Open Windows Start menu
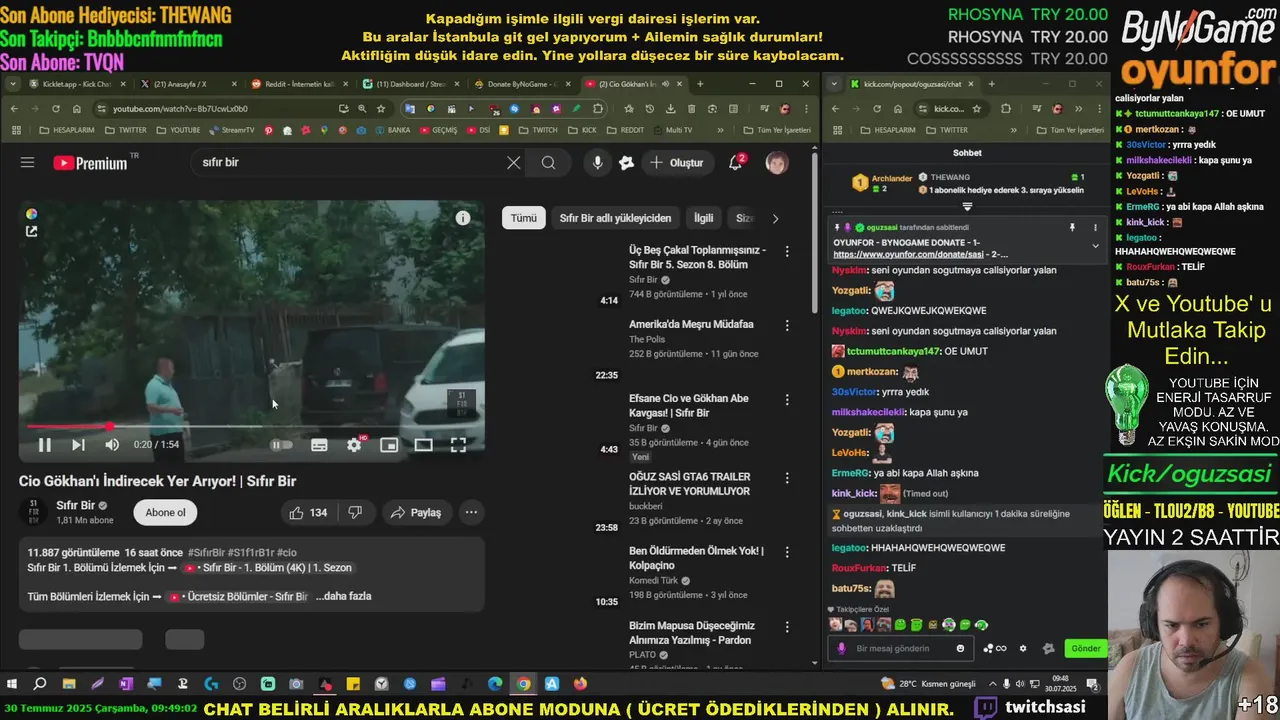The image size is (1280, 720). [12, 684]
